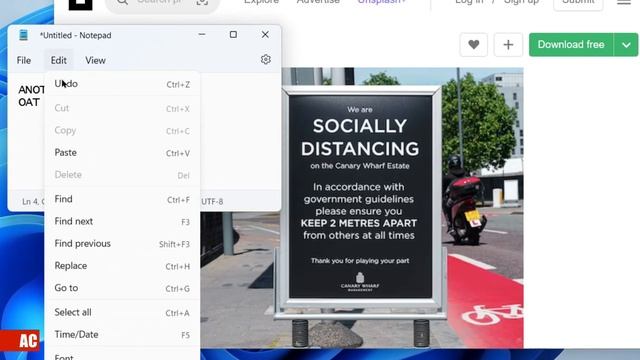Viewport: 640px width, 360px height.
Task: Minimize the Notepad window
Action: pyautogui.click(x=202, y=35)
